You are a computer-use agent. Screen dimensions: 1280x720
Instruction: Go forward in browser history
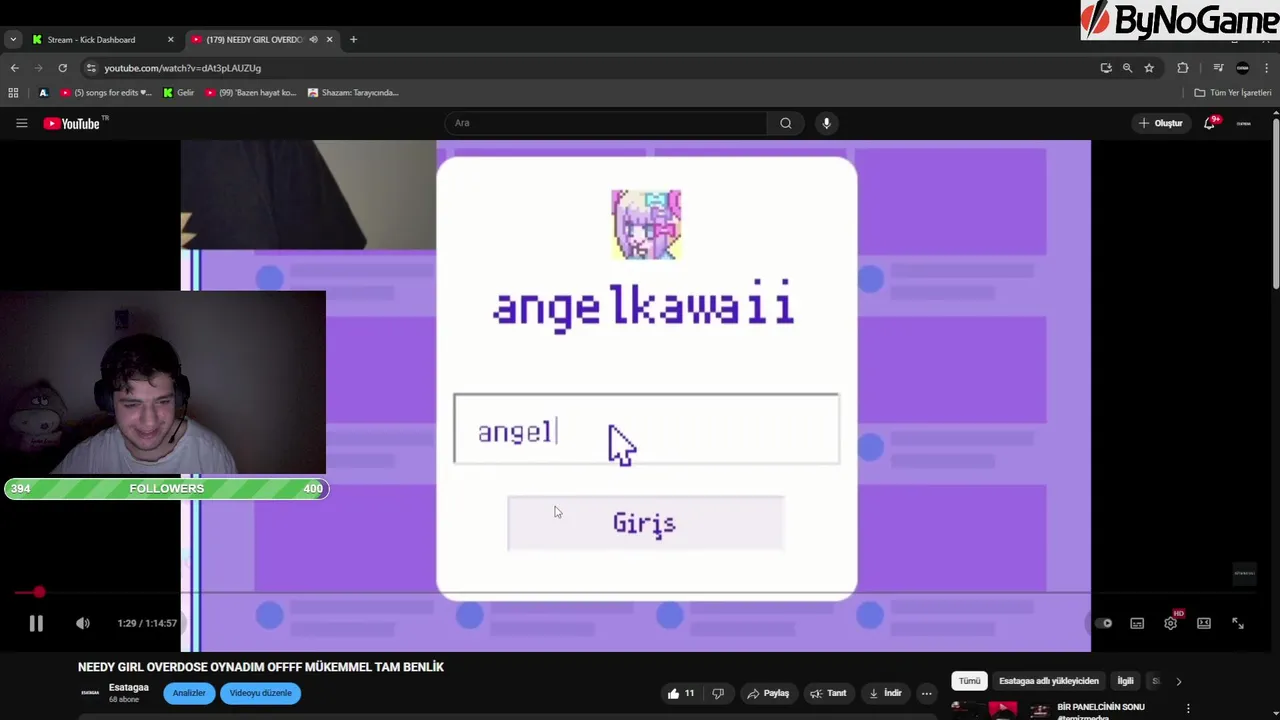coord(38,68)
